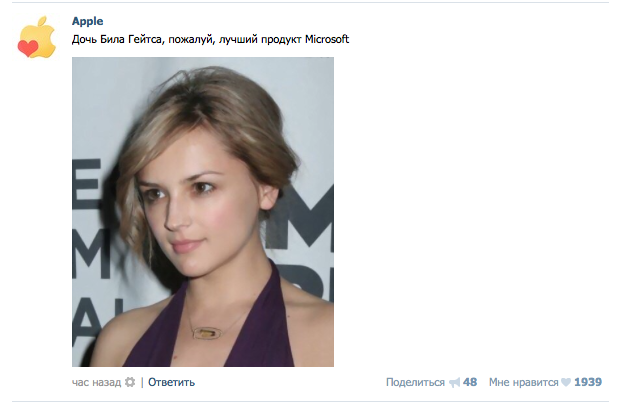Screen dimensions: 620x402
Task: Open the Apple author name link
Action: click(87, 21)
